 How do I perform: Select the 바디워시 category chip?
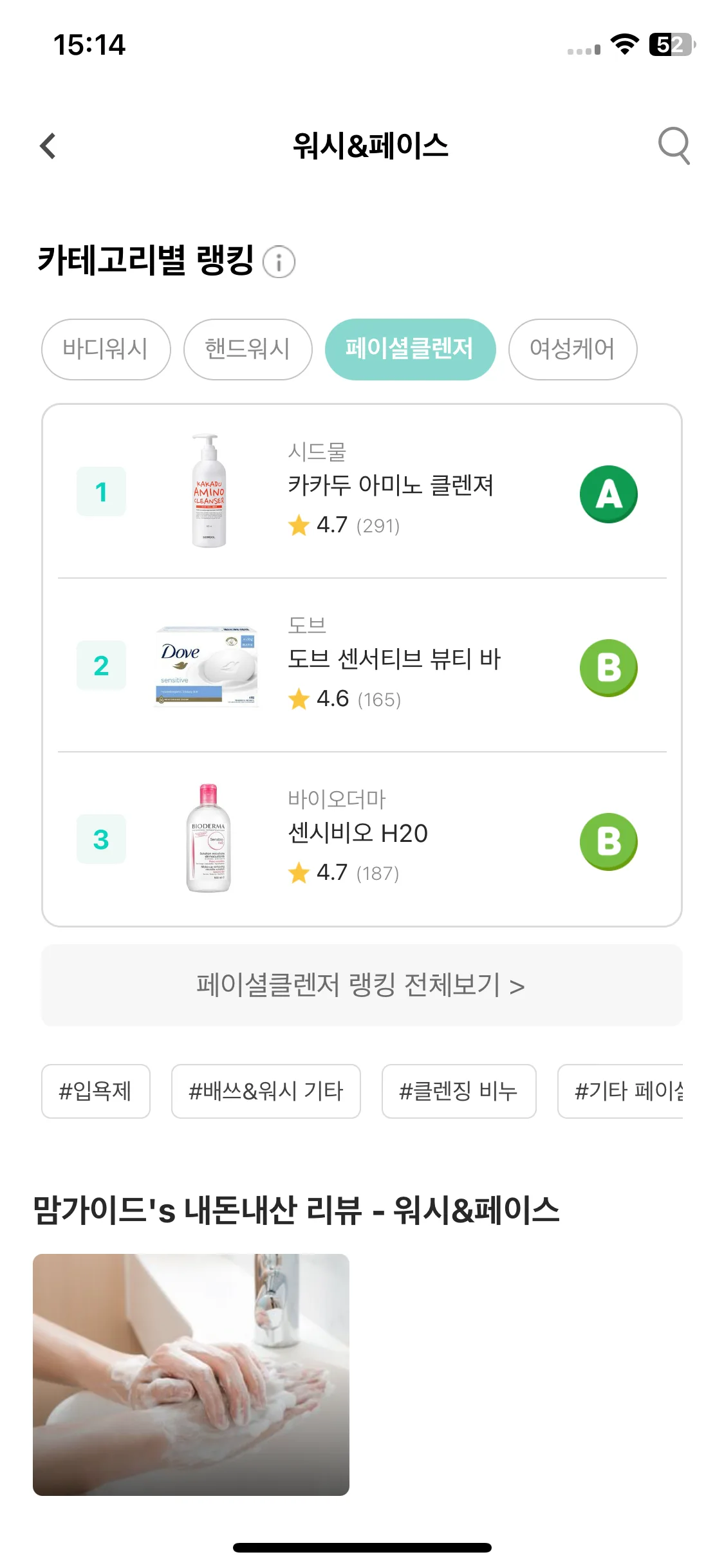tap(106, 350)
